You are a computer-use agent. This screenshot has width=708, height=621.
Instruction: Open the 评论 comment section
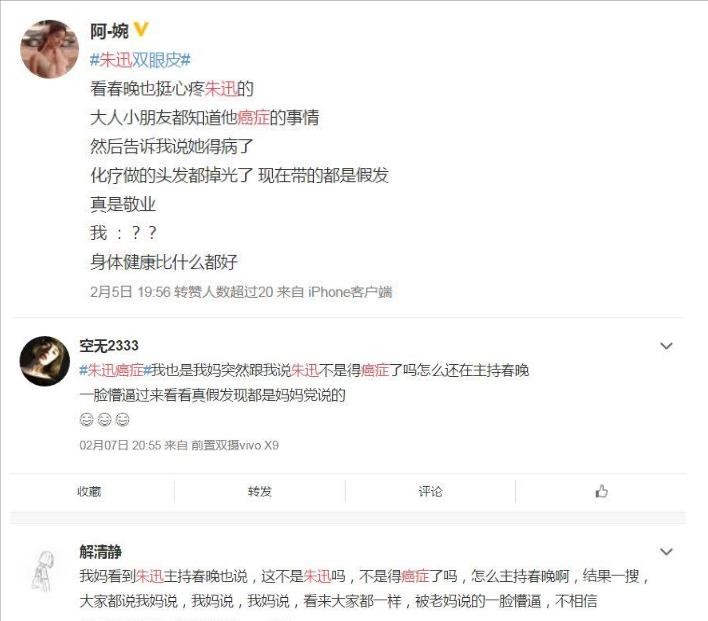(x=430, y=491)
